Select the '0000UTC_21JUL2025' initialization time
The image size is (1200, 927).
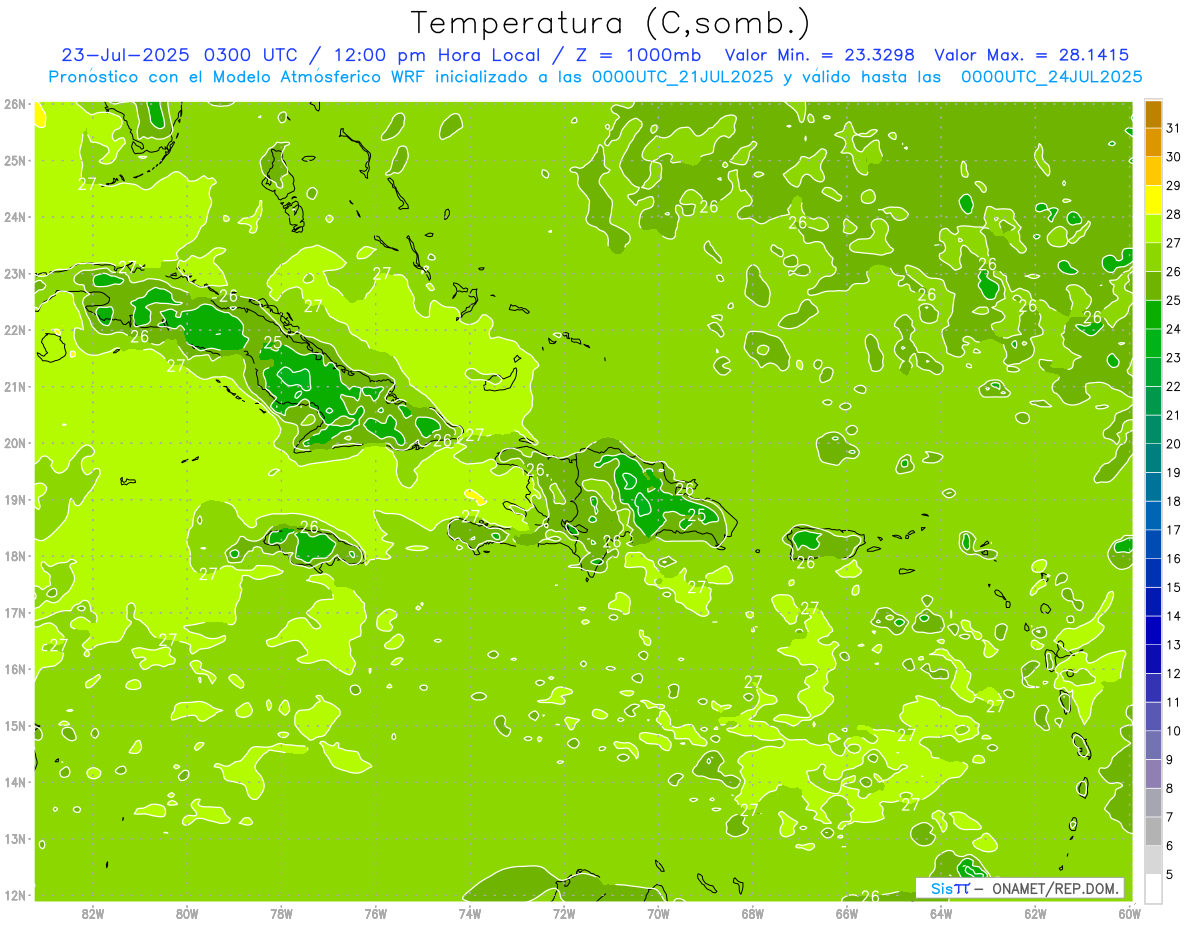point(683,76)
